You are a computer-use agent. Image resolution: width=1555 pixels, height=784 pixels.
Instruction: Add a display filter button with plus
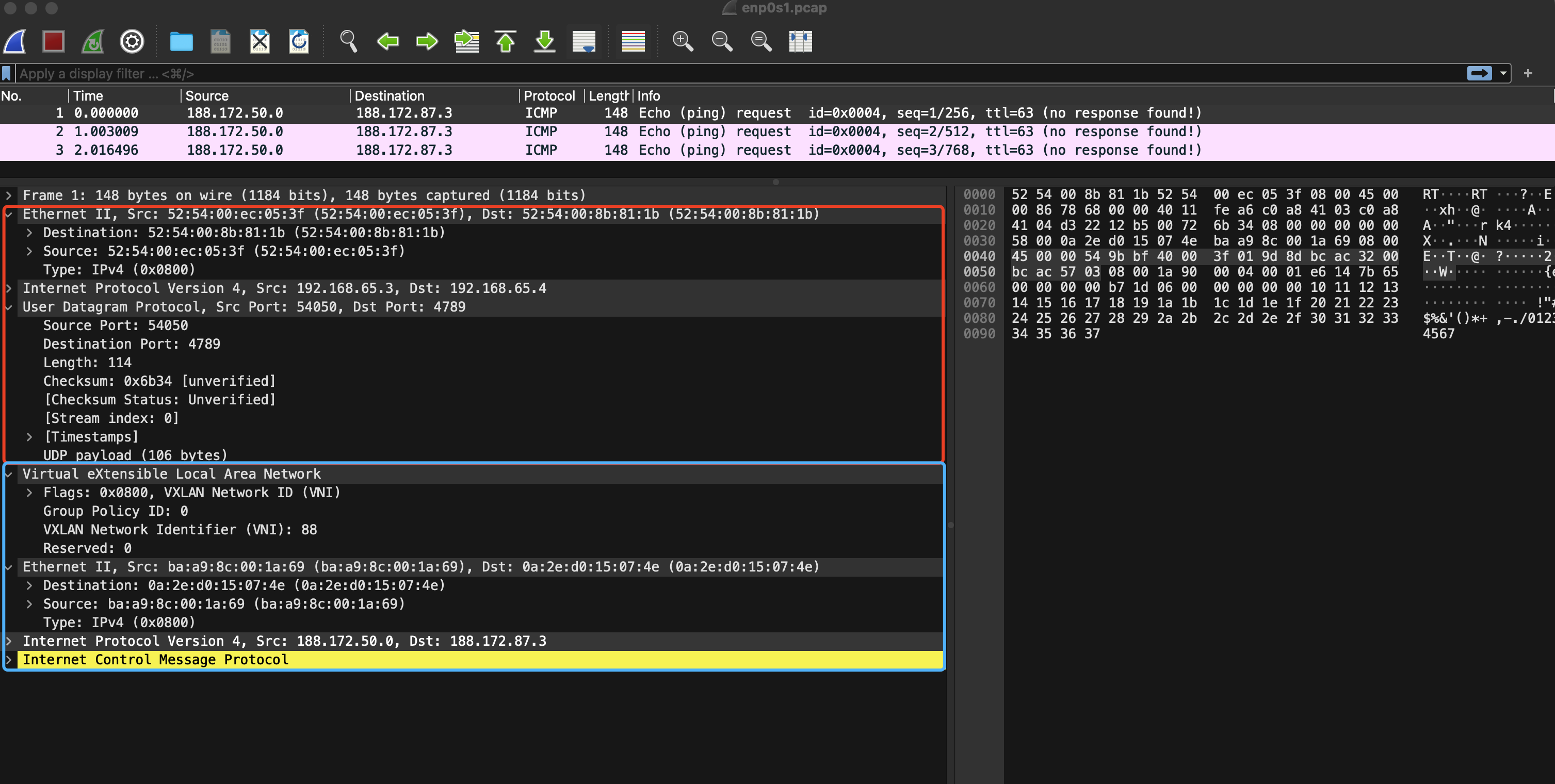pyautogui.click(x=1528, y=73)
